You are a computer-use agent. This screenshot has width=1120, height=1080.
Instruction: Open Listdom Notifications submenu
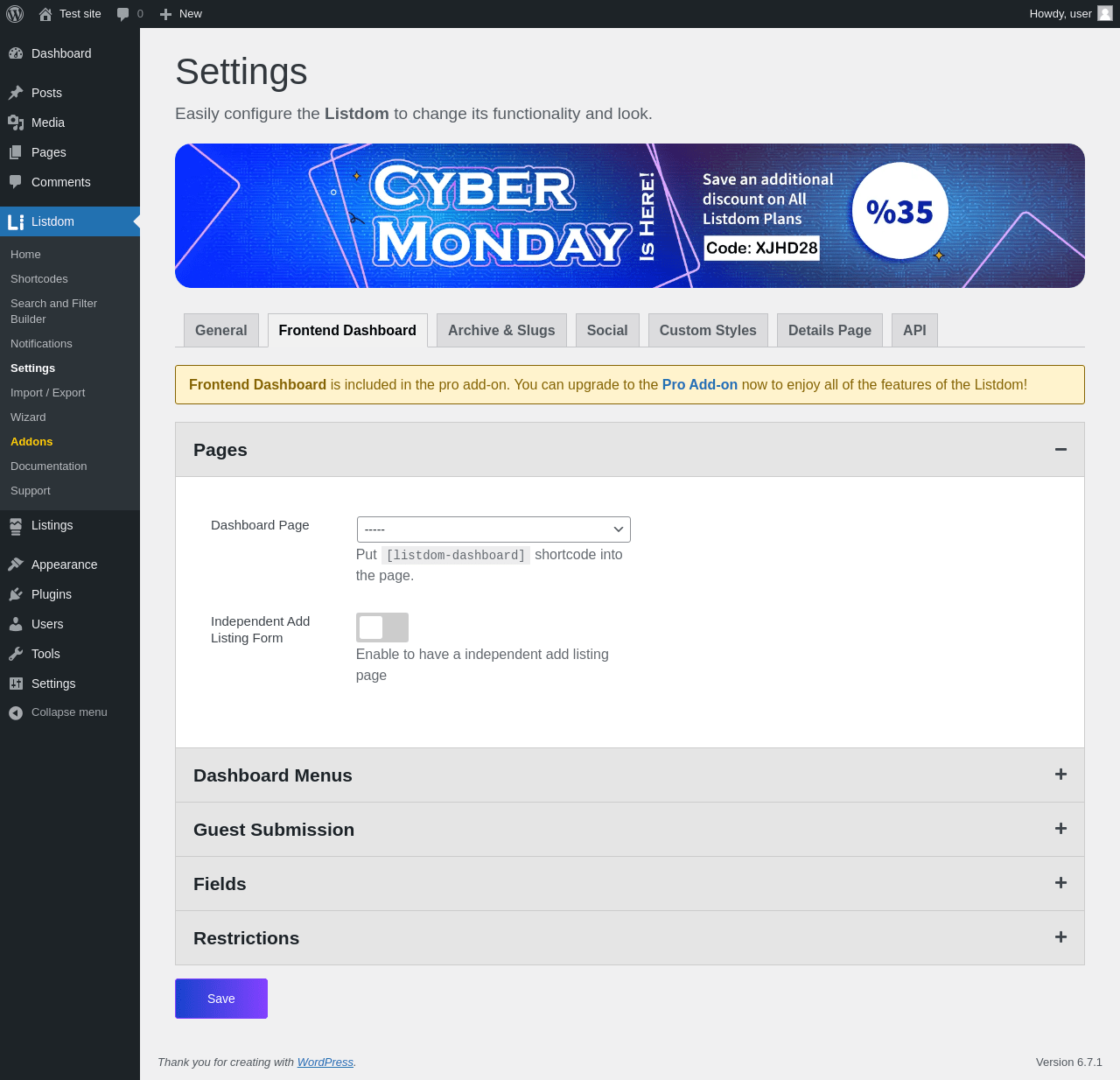click(41, 344)
